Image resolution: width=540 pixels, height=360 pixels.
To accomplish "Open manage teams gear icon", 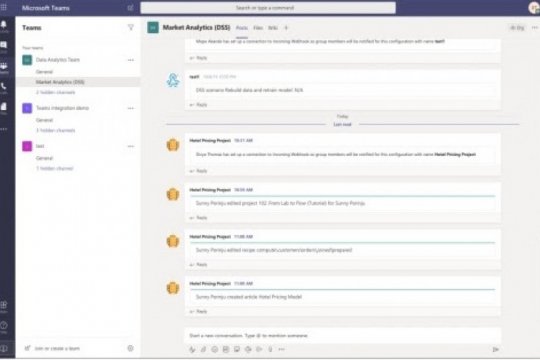I will click(131, 348).
